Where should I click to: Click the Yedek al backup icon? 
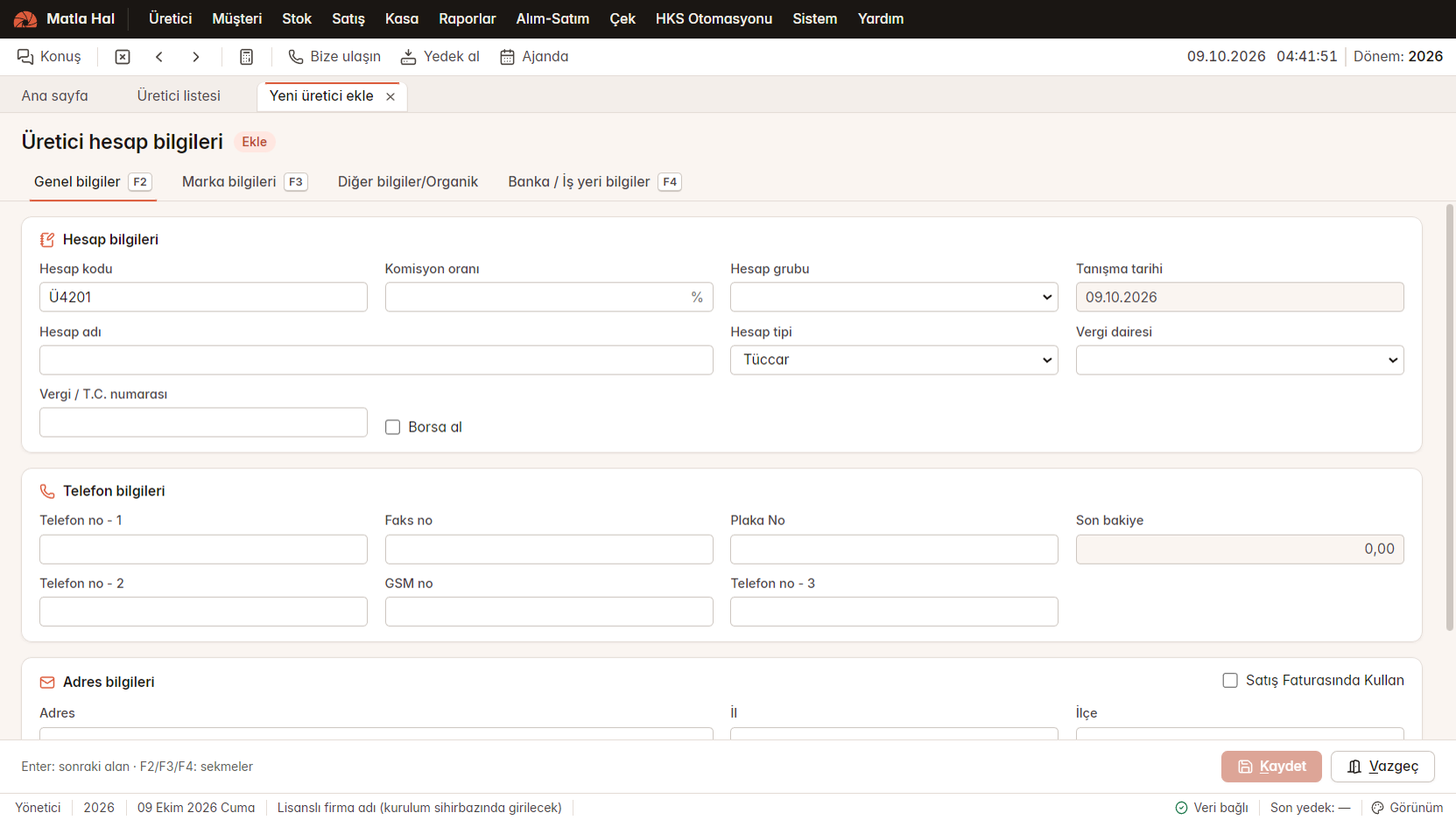click(x=408, y=57)
